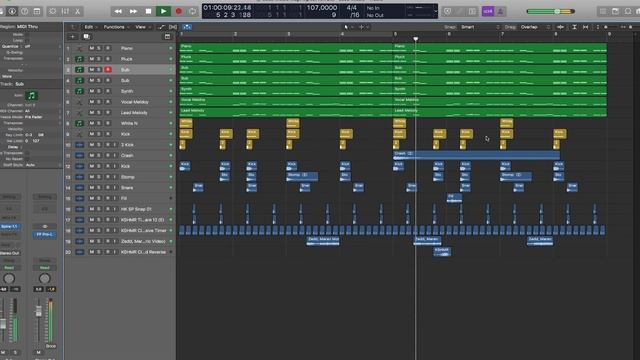640x360 pixels.
Task: Open the List Editors from control bar
Action: (603, 11)
